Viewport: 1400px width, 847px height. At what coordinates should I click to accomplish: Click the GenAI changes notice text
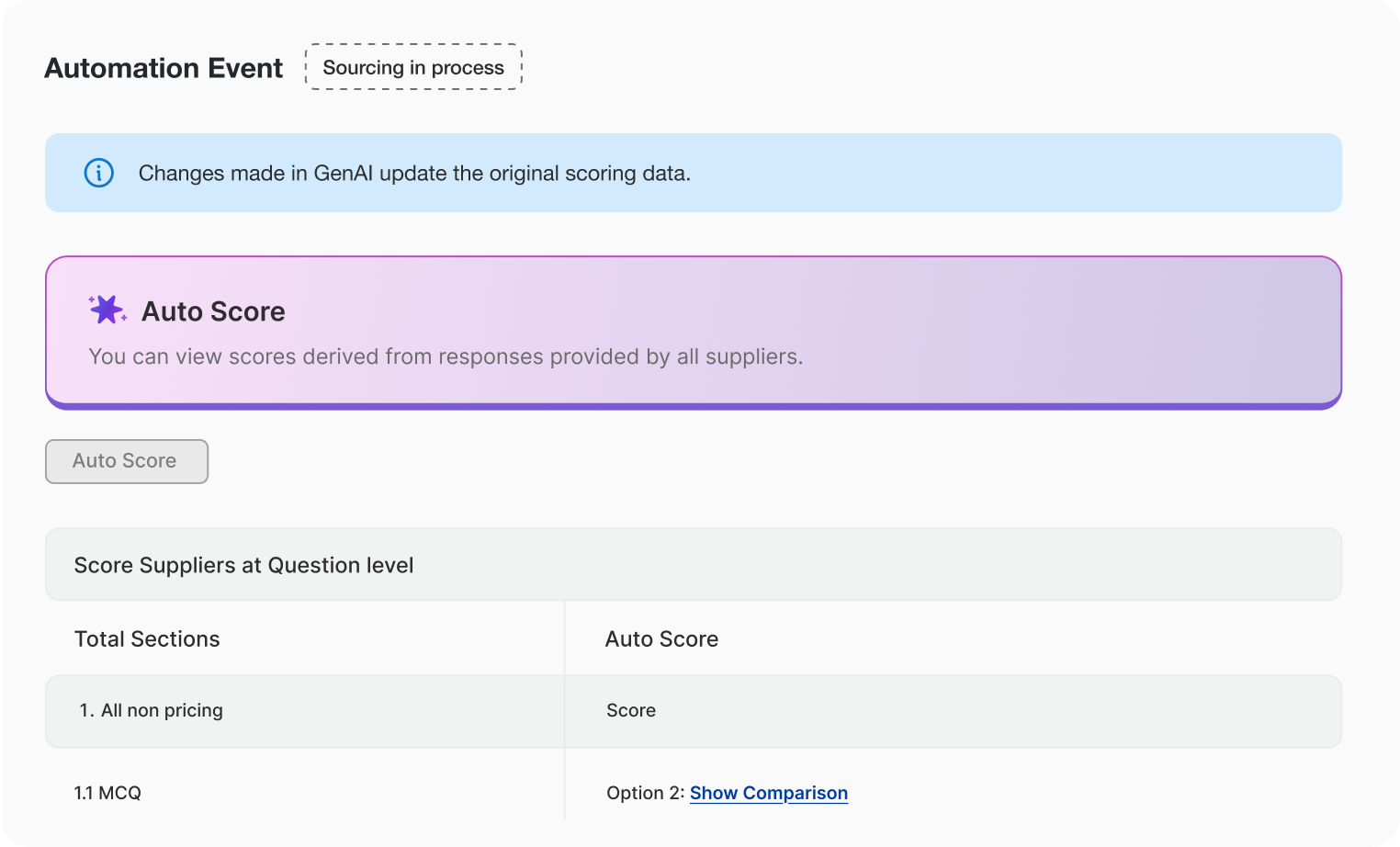(x=414, y=174)
